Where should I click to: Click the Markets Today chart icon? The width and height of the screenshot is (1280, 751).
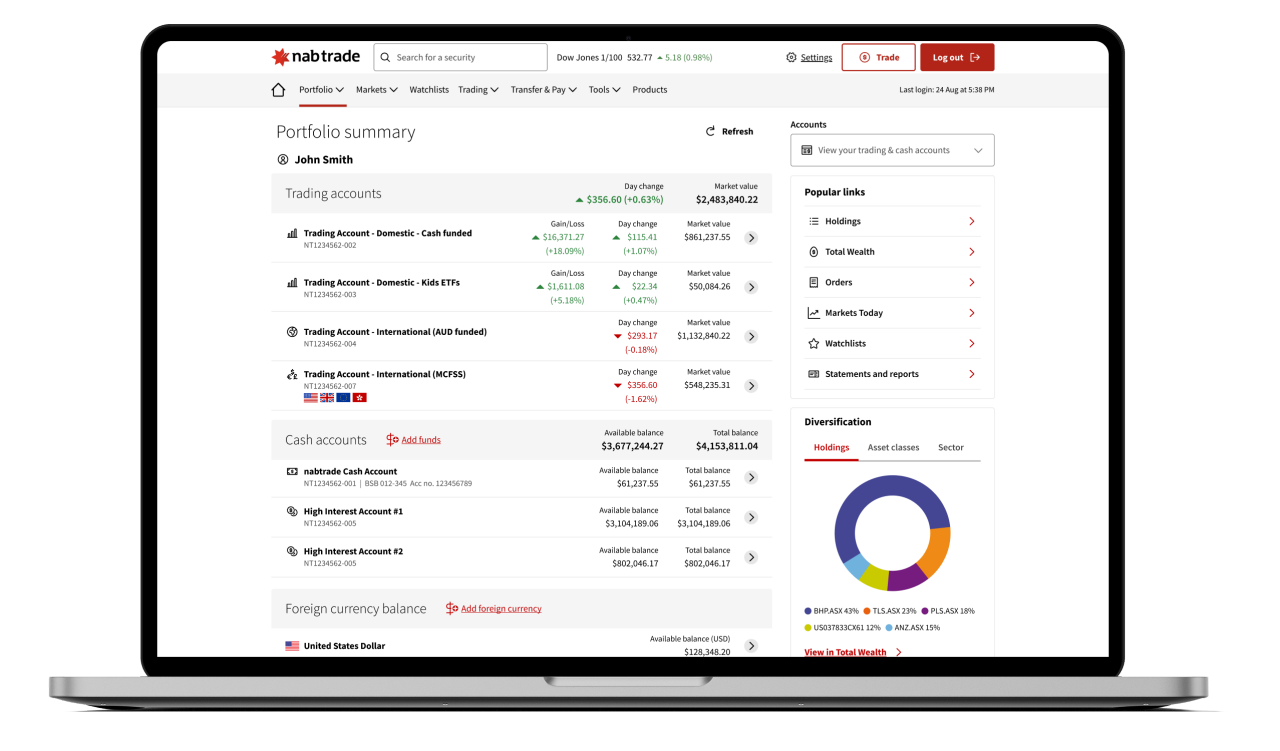tap(814, 313)
